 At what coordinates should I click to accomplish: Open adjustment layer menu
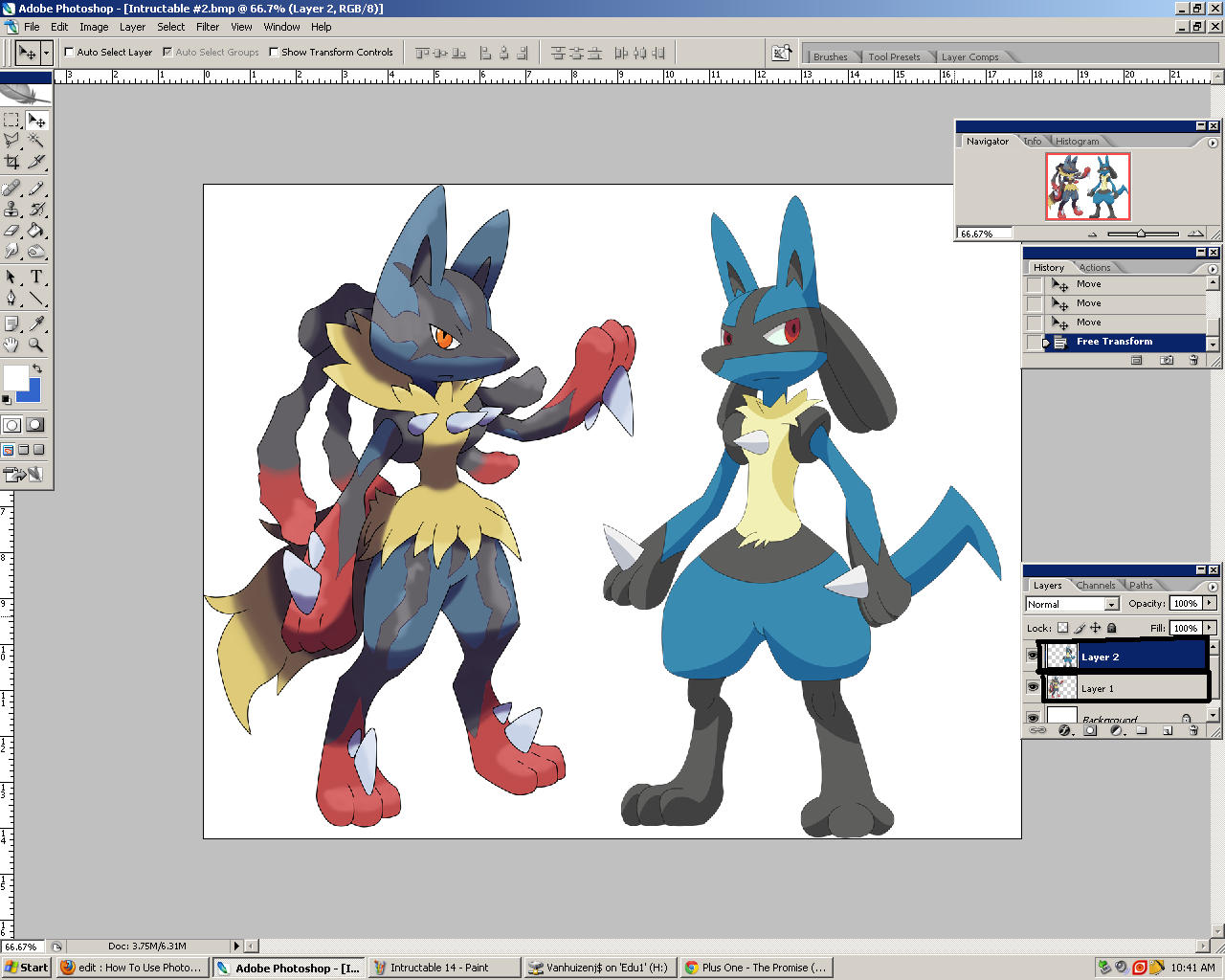tap(1116, 730)
